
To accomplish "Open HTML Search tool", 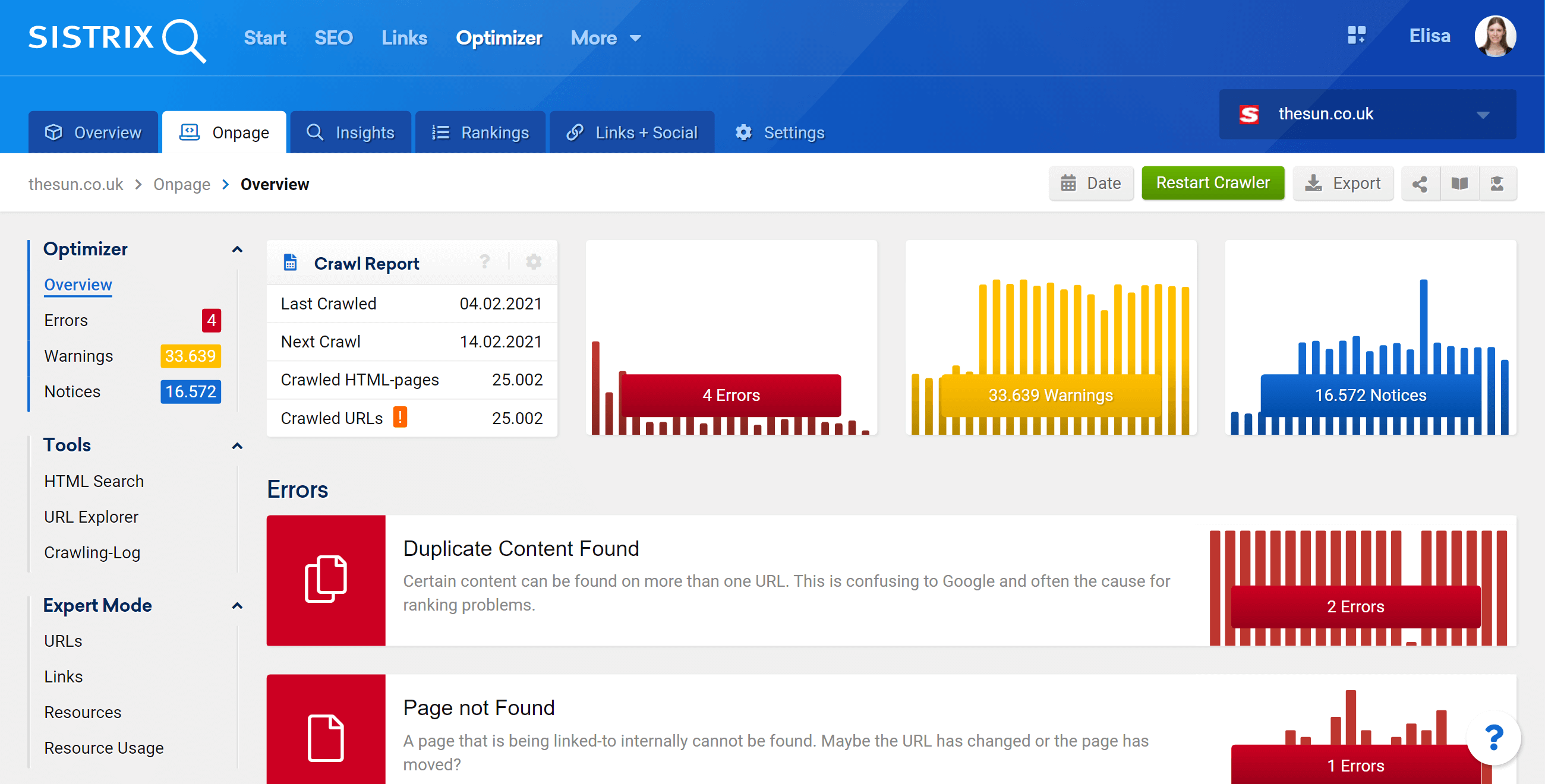I will point(94,481).
